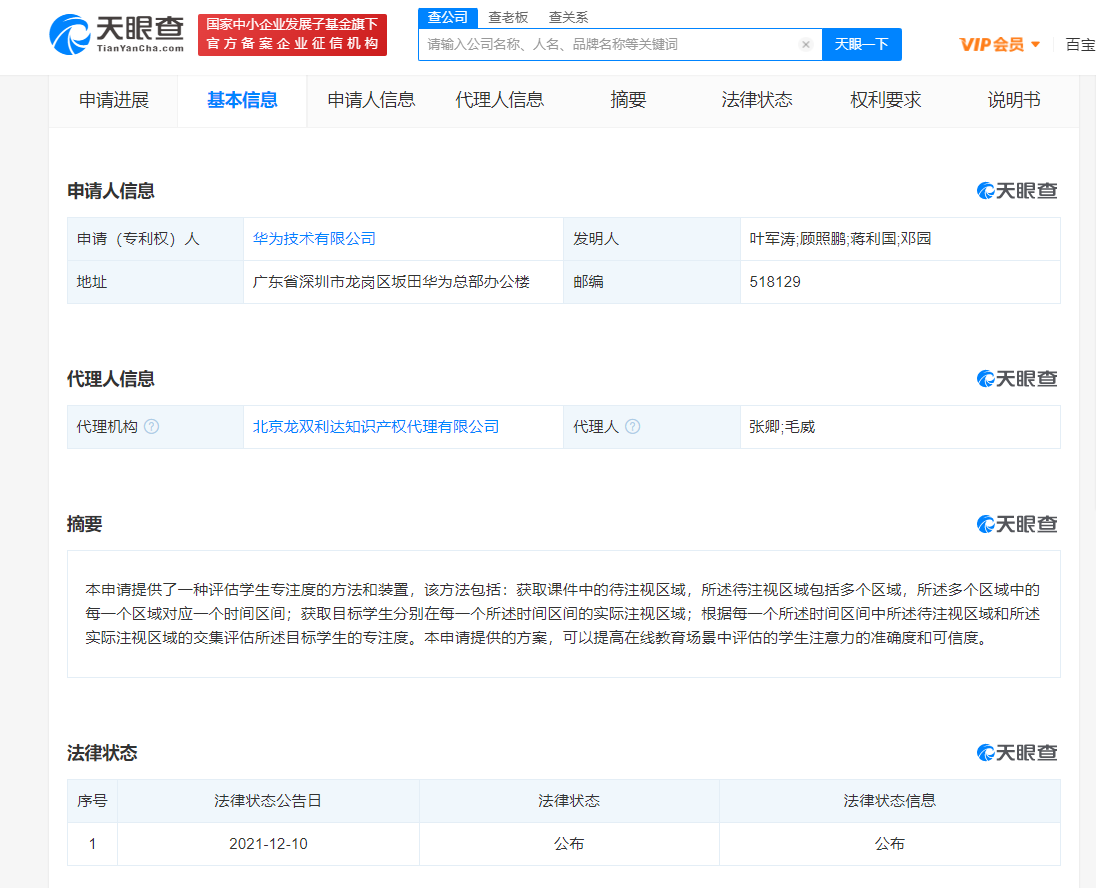
Task: Go to the 权利要求 tab
Action: 886,100
